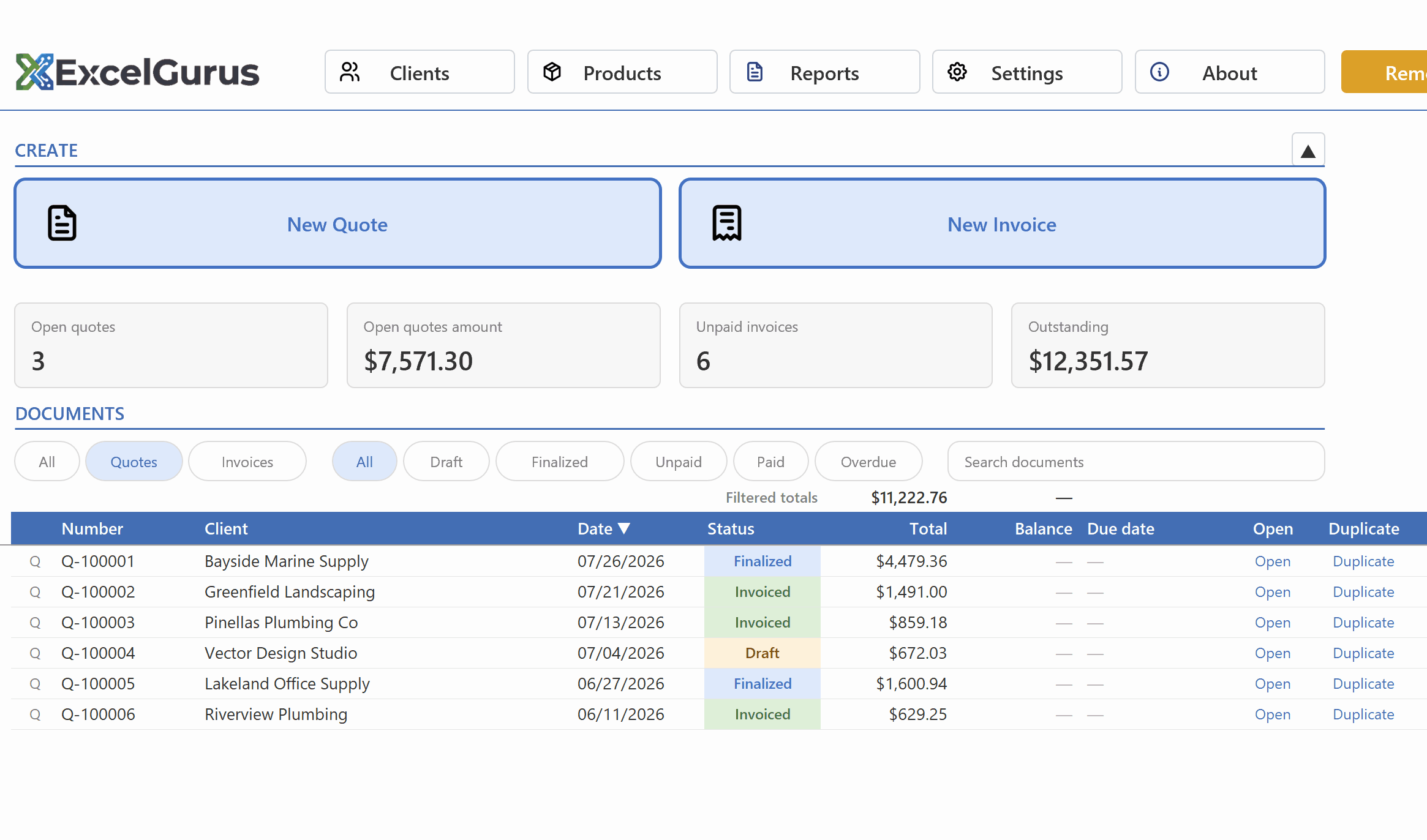Duplicate quote Q-100002
The image size is (1427, 840).
click(1363, 592)
